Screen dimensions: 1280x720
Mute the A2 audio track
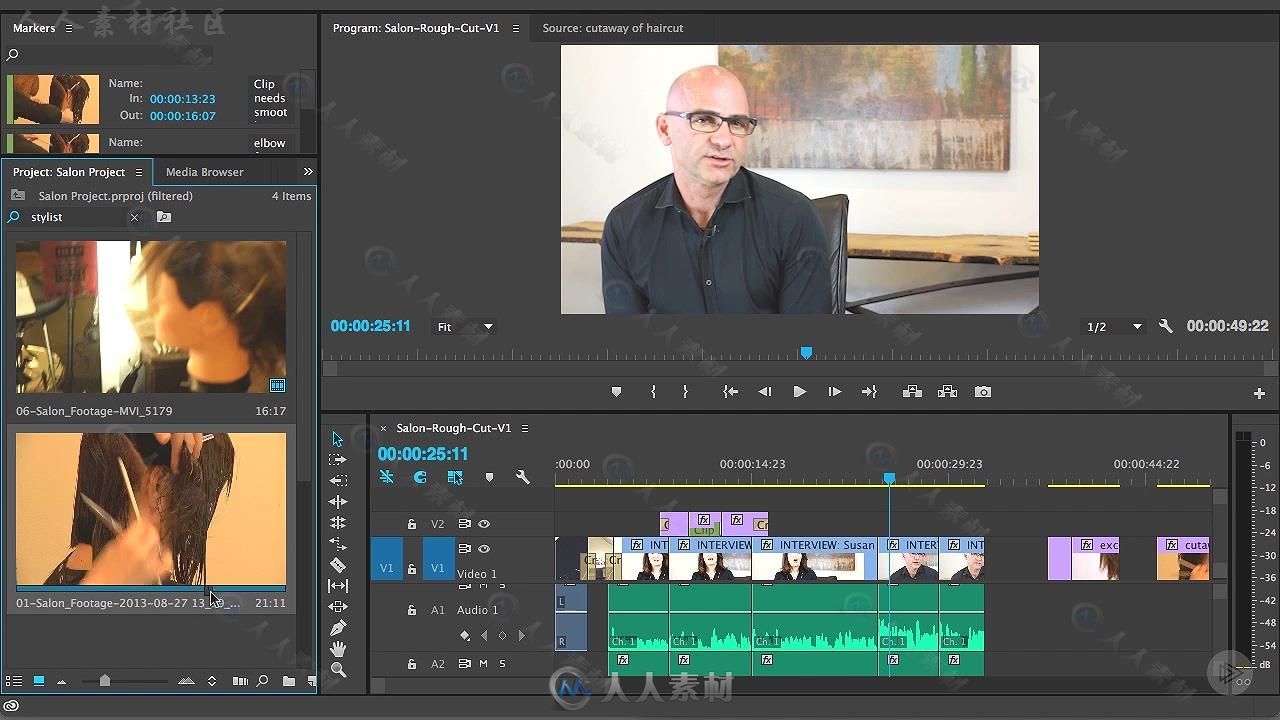(483, 664)
